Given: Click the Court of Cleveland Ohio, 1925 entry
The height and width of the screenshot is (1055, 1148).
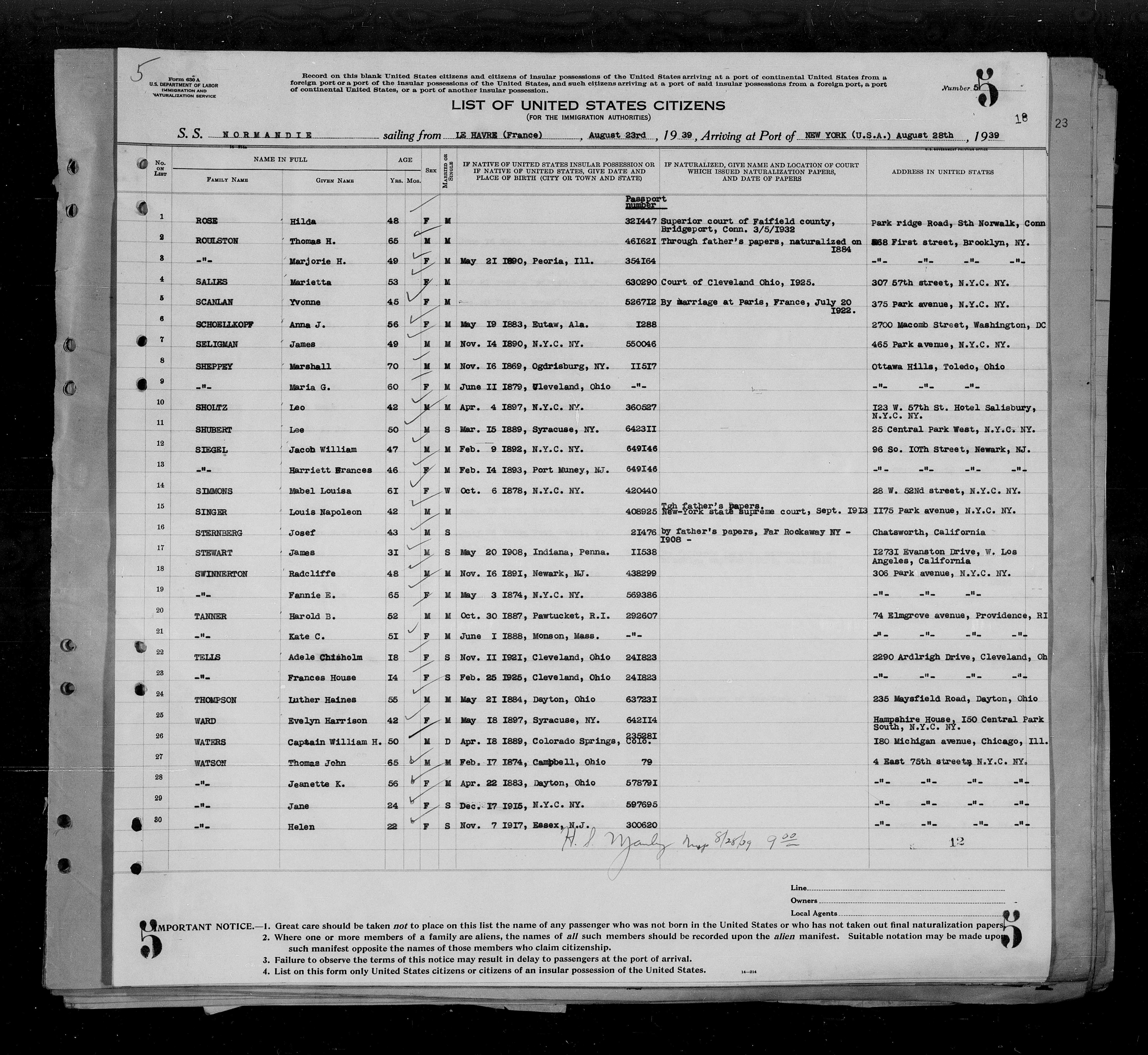Looking at the screenshot, I should [738, 283].
